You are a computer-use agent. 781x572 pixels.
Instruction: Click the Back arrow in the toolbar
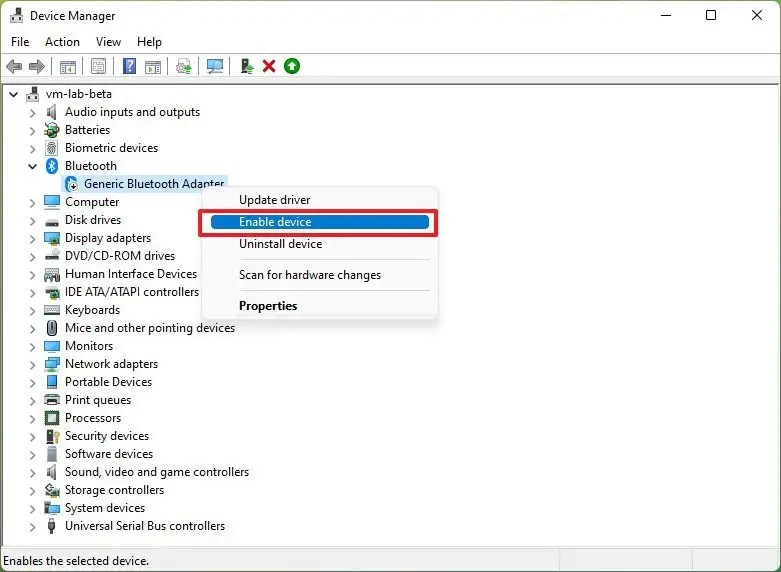(14, 66)
